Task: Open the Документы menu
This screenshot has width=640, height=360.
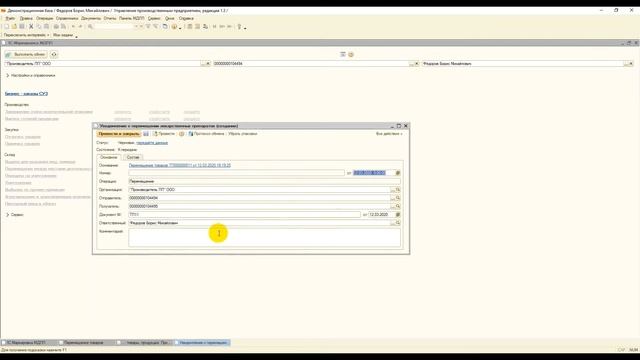Action: [x=91, y=18]
